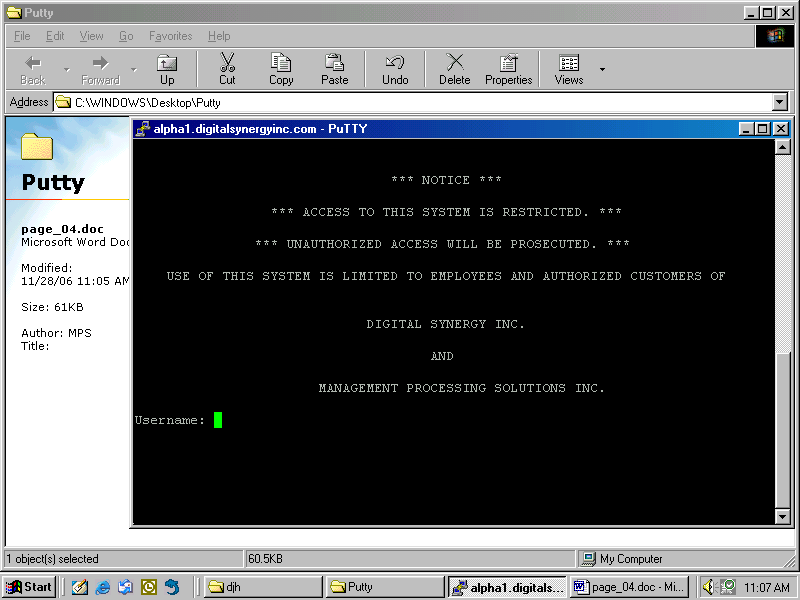The image size is (800, 600).
Task: Open the Favorites menu
Action: pyautogui.click(x=170, y=36)
